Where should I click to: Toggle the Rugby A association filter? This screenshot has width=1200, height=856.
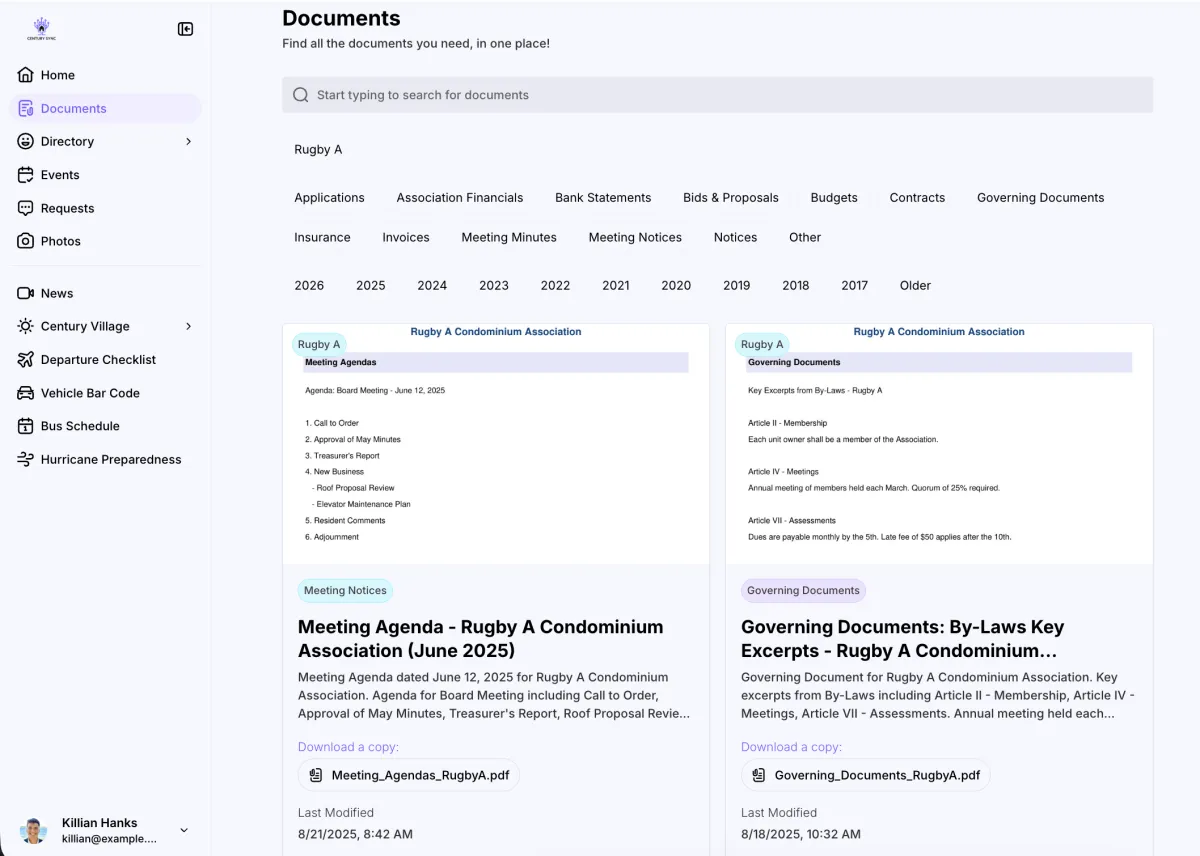(318, 150)
